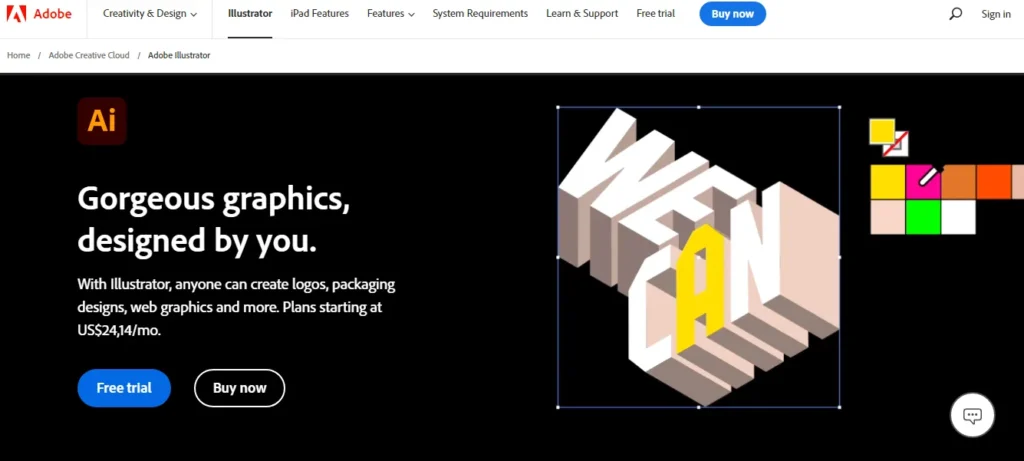Expand the Creativity & Design dropdown
Viewport: 1024px width, 461px height.
coord(150,14)
